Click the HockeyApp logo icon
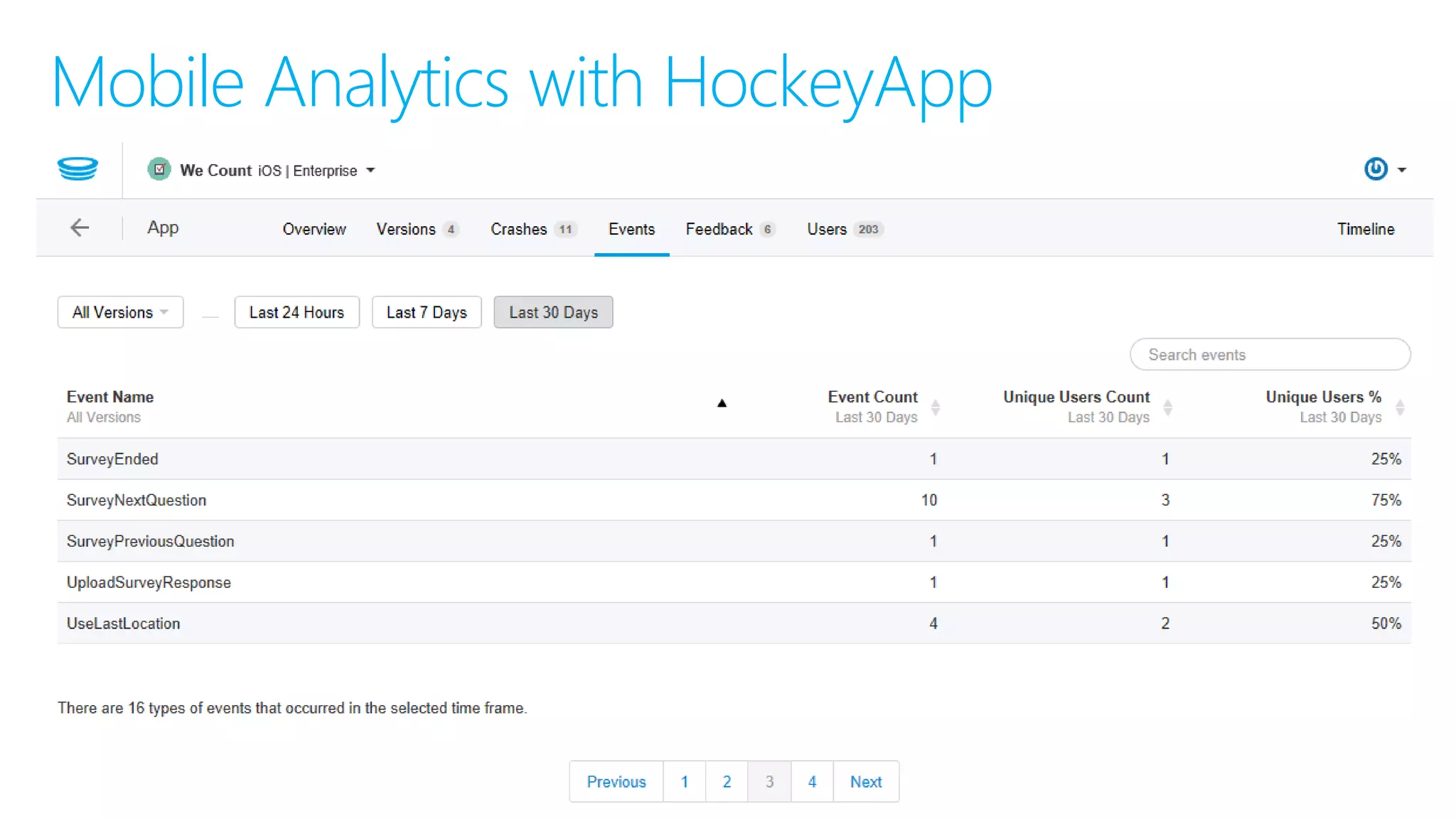Image resolution: width=1456 pixels, height=819 pixels. 77,168
